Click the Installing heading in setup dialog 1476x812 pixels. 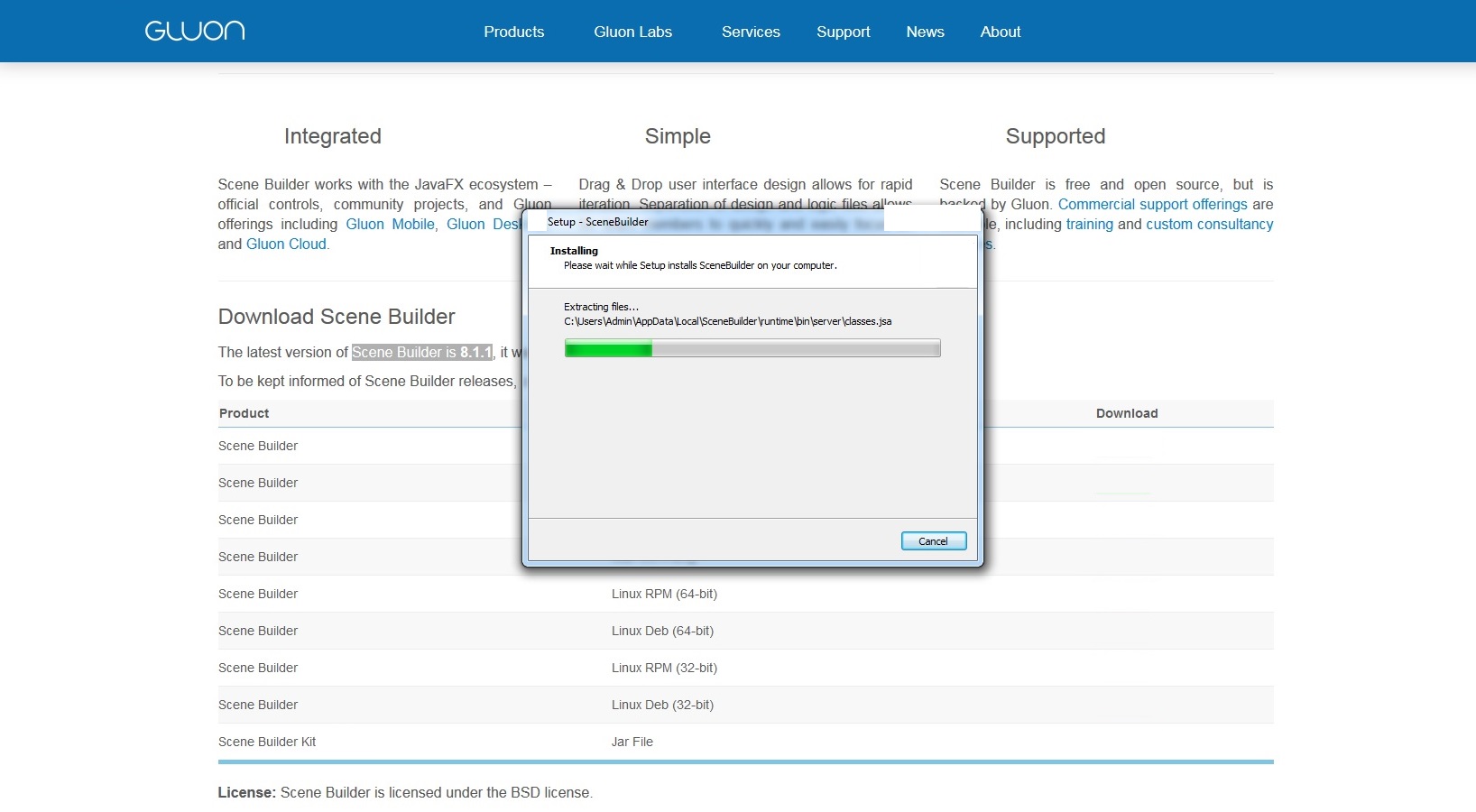pos(574,251)
